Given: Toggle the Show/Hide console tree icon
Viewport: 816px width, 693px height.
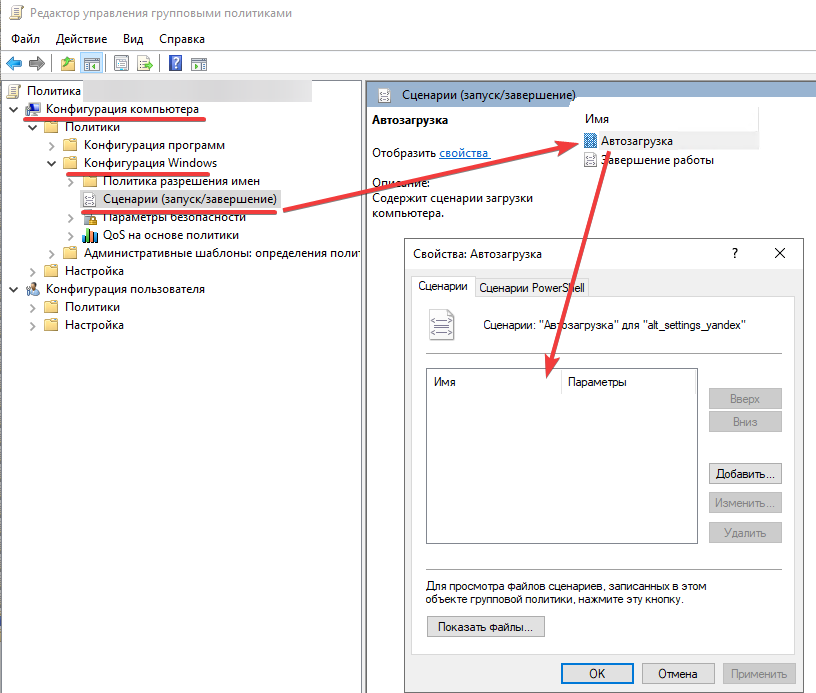Looking at the screenshot, I should (x=92, y=64).
